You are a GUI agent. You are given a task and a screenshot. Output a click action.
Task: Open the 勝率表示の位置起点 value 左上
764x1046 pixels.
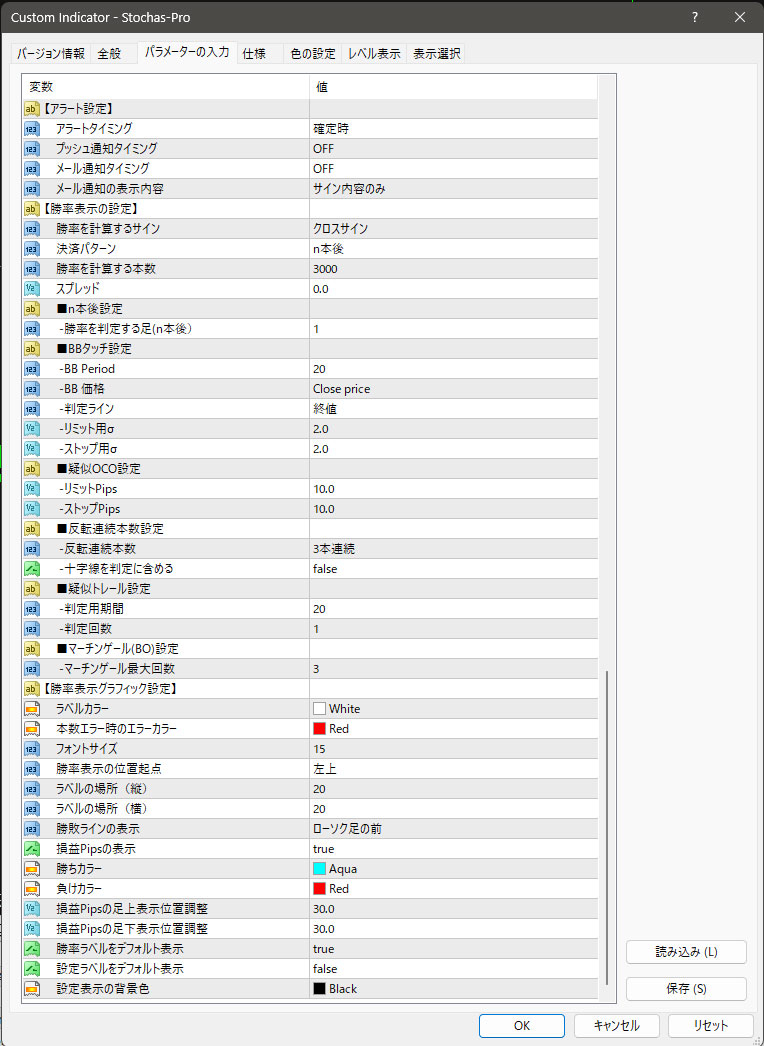[x=454, y=769]
